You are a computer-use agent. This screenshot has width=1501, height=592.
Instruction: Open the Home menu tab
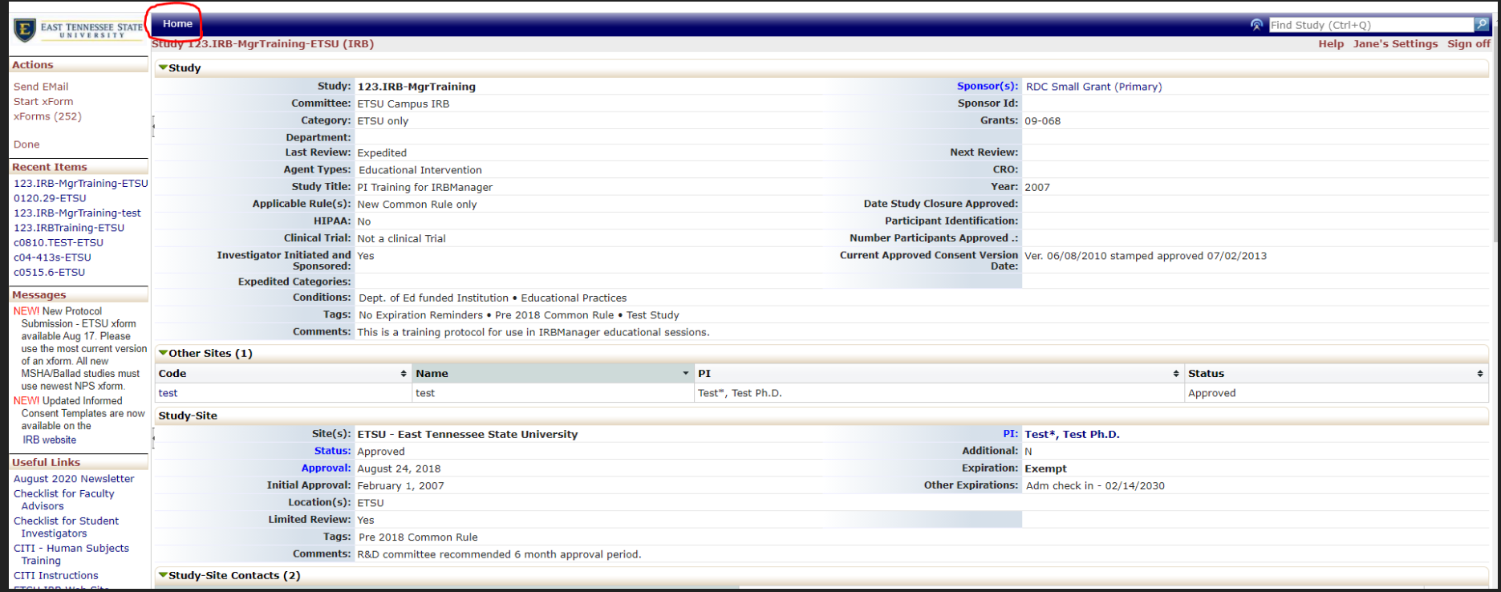click(177, 24)
